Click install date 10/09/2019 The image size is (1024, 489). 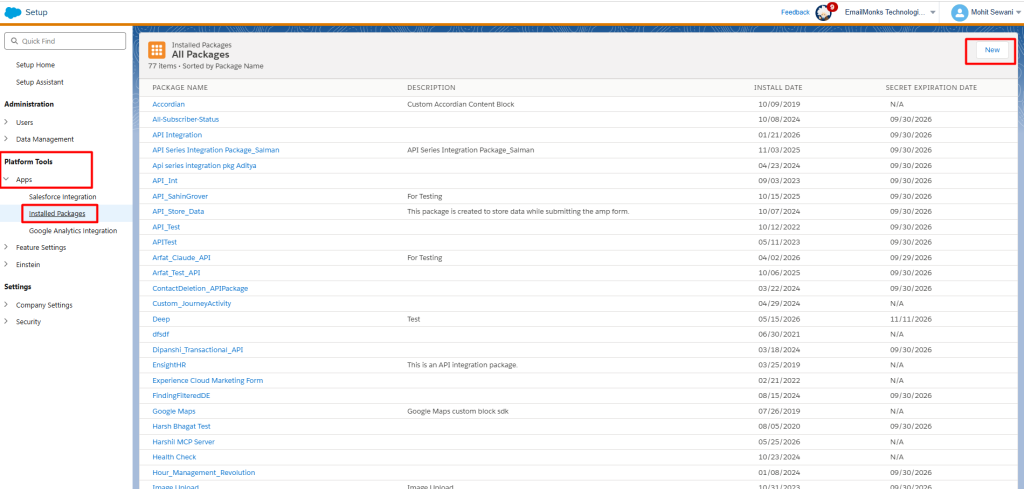779,104
